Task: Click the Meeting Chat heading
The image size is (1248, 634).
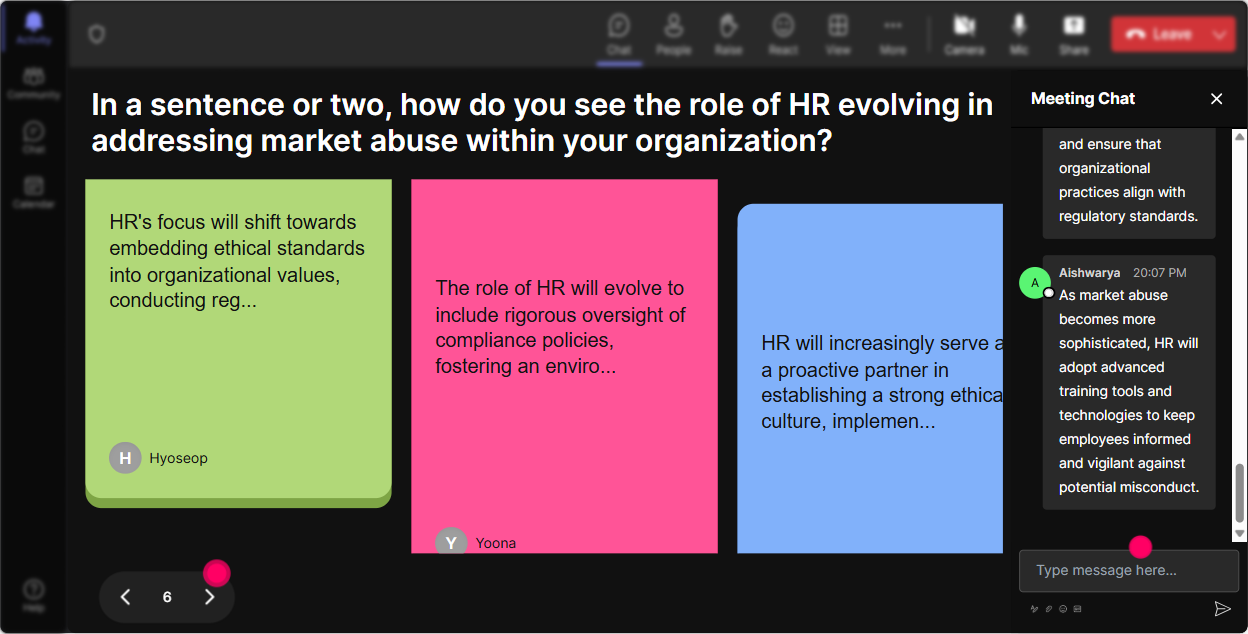Action: pos(1083,98)
